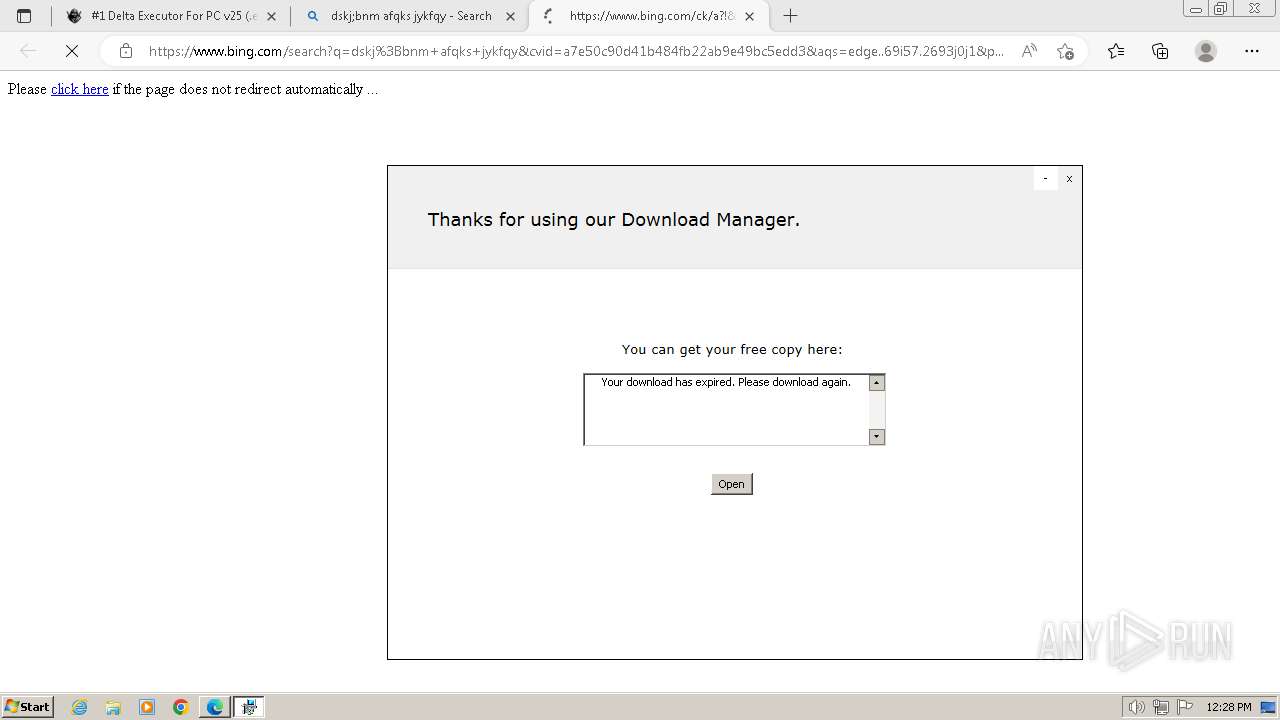Click 'Thanks for using our Download Manager' heading
Screen dimensions: 1280x720
click(x=614, y=219)
